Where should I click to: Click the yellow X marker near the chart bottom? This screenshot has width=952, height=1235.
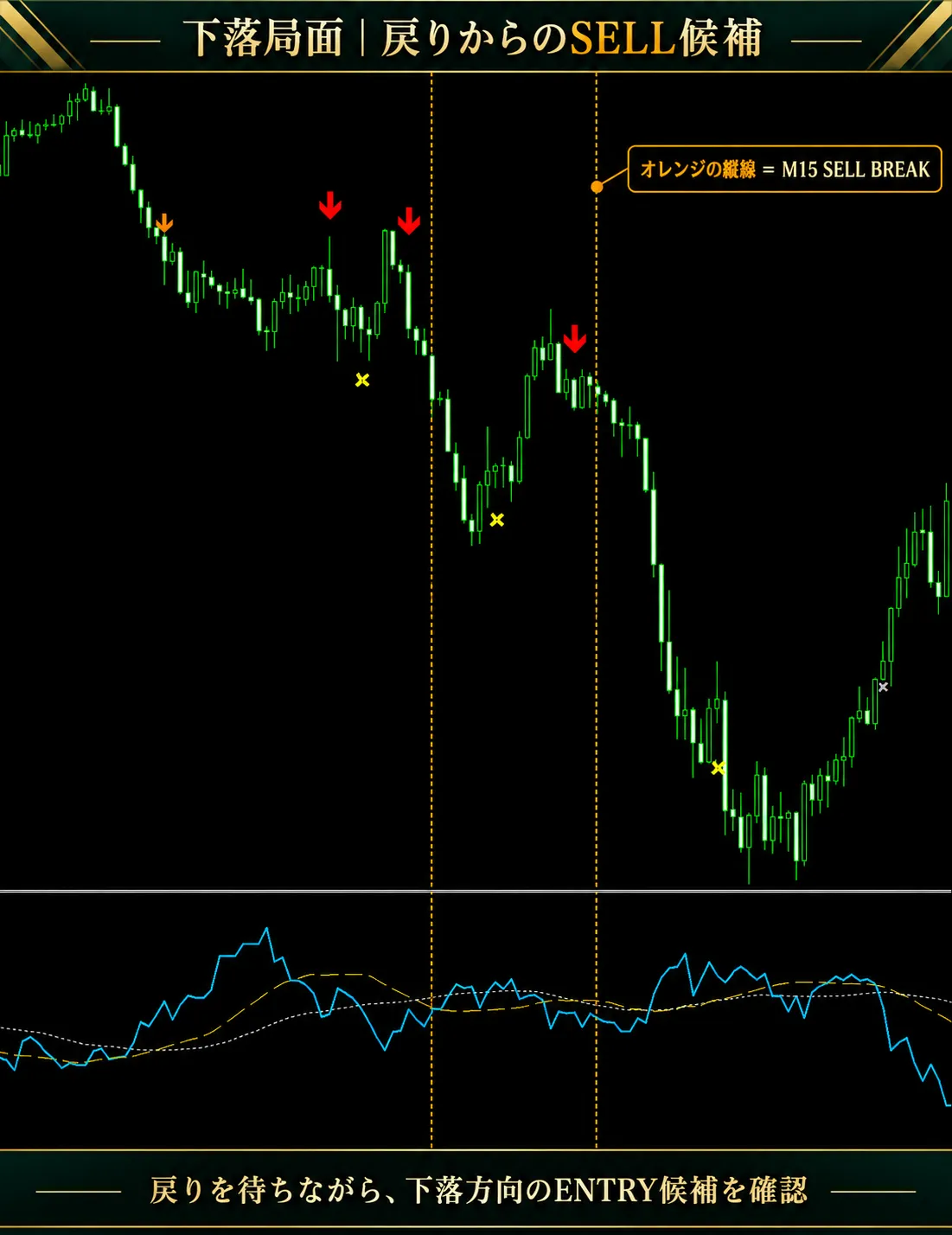tap(718, 767)
